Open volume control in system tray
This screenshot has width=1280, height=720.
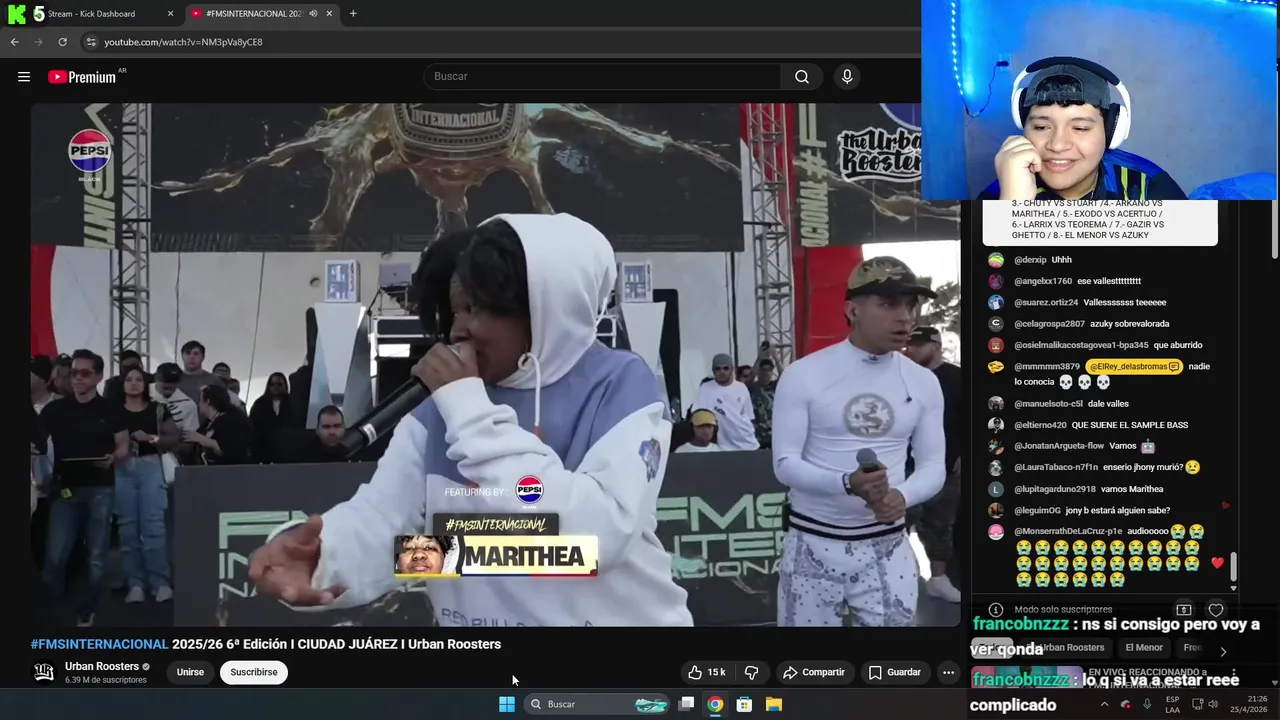tap(1213, 704)
